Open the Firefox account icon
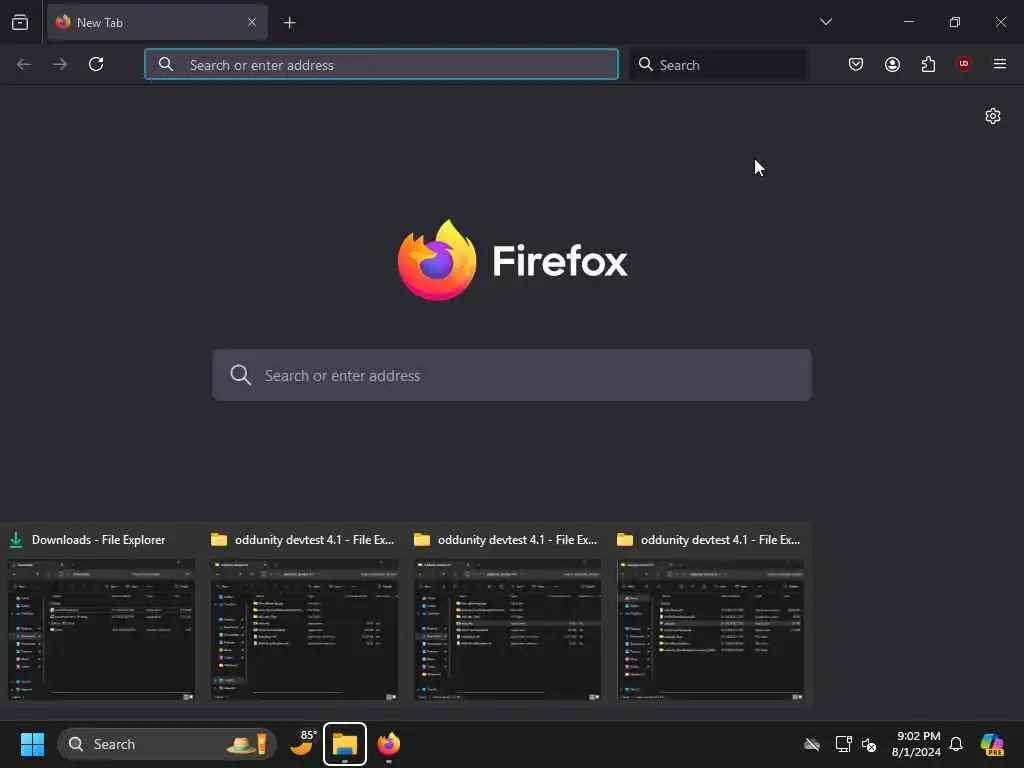 [x=892, y=64]
